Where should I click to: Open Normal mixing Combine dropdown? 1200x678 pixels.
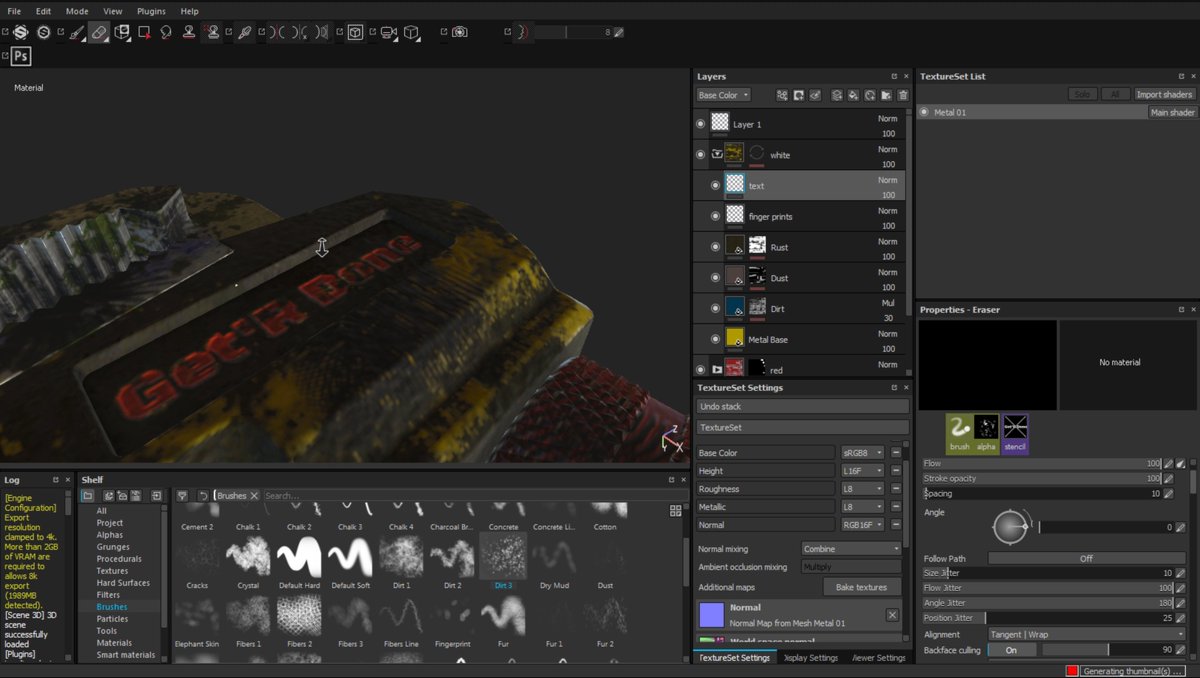852,549
